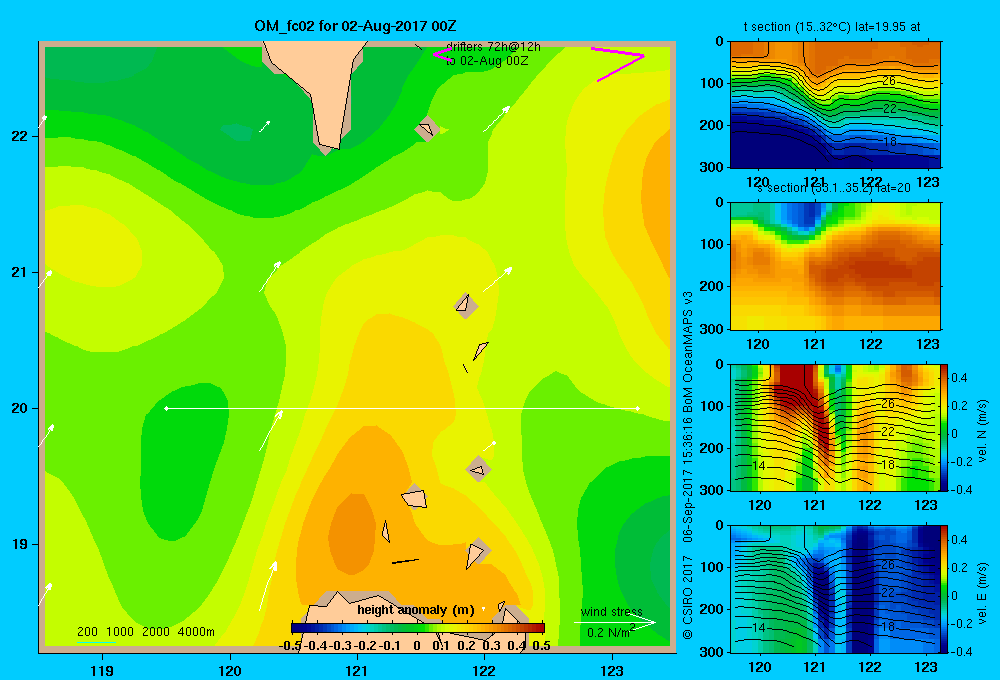Click the "BoM OceanMAPS v3" vertical text

click(688, 352)
